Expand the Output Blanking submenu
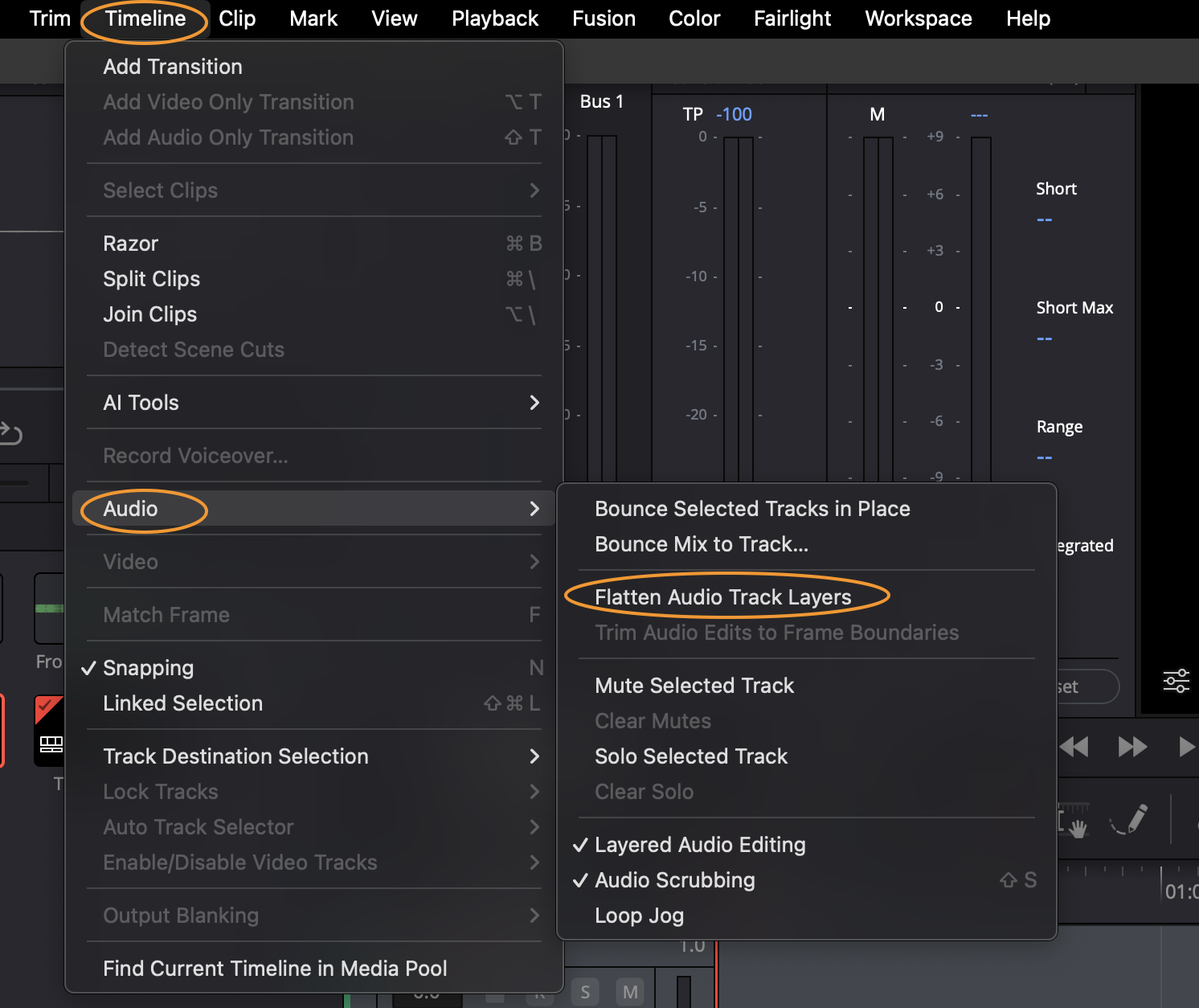 click(x=314, y=916)
